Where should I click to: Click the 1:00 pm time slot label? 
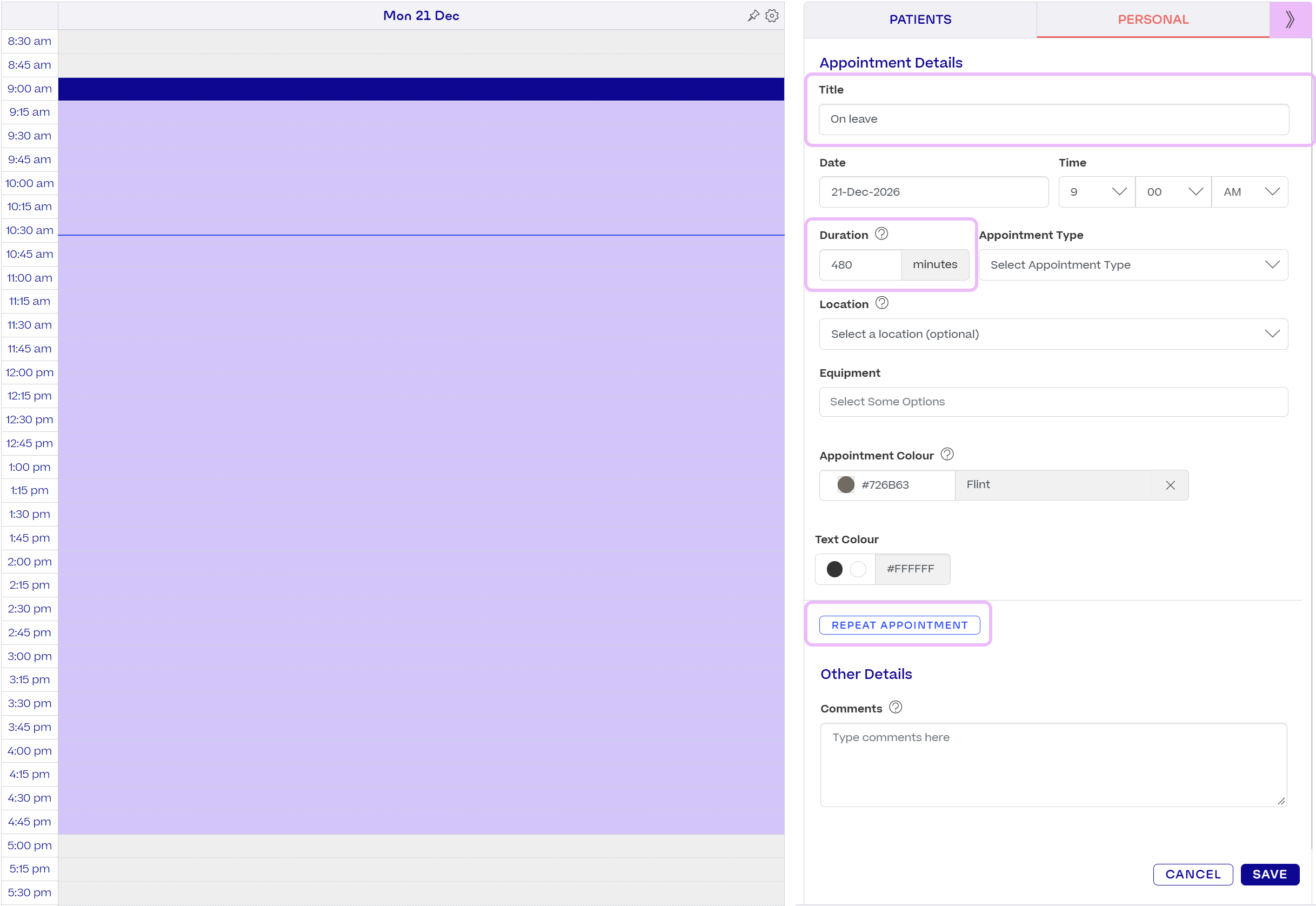pyautogui.click(x=30, y=467)
